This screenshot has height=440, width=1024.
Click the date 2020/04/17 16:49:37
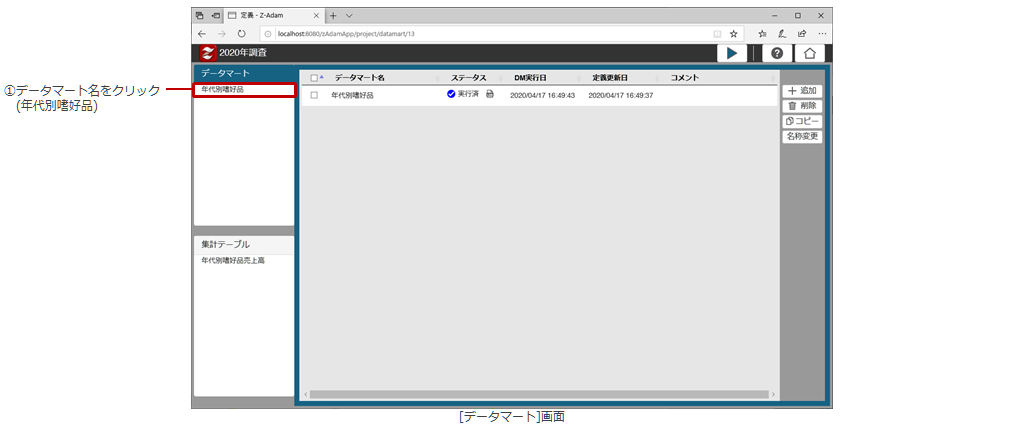[x=620, y=95]
